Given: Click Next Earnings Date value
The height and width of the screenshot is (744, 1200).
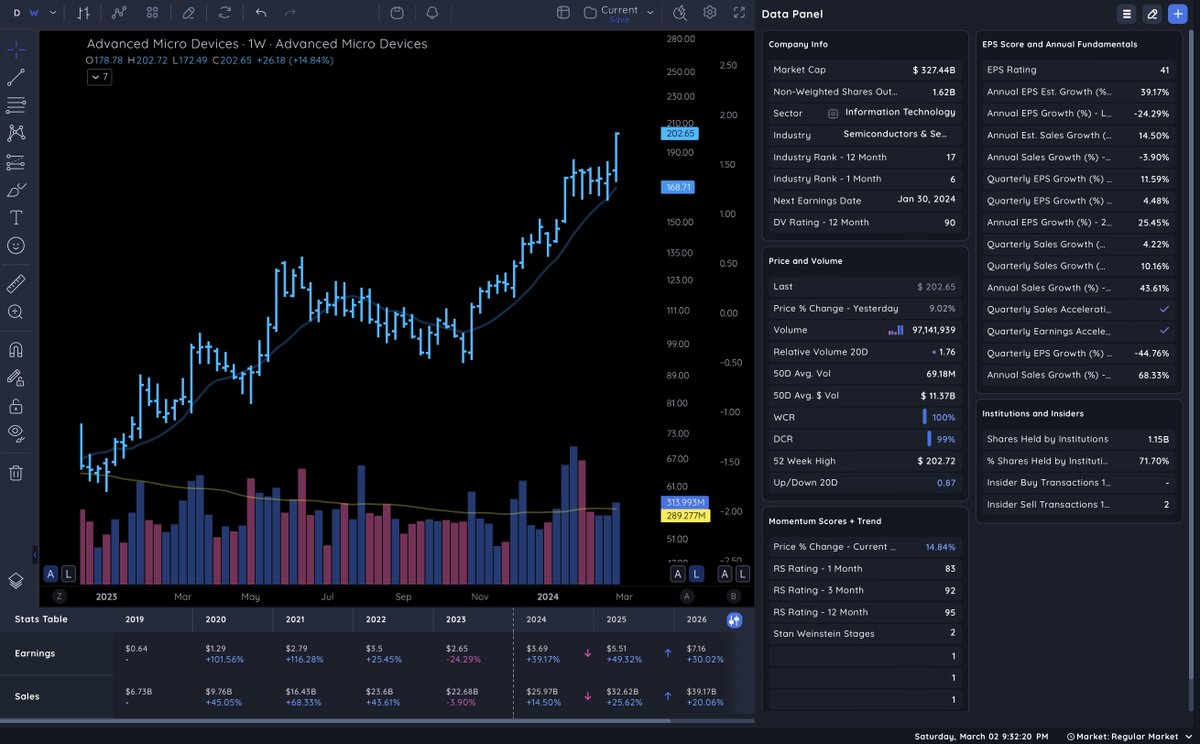Looking at the screenshot, I should coord(926,200).
